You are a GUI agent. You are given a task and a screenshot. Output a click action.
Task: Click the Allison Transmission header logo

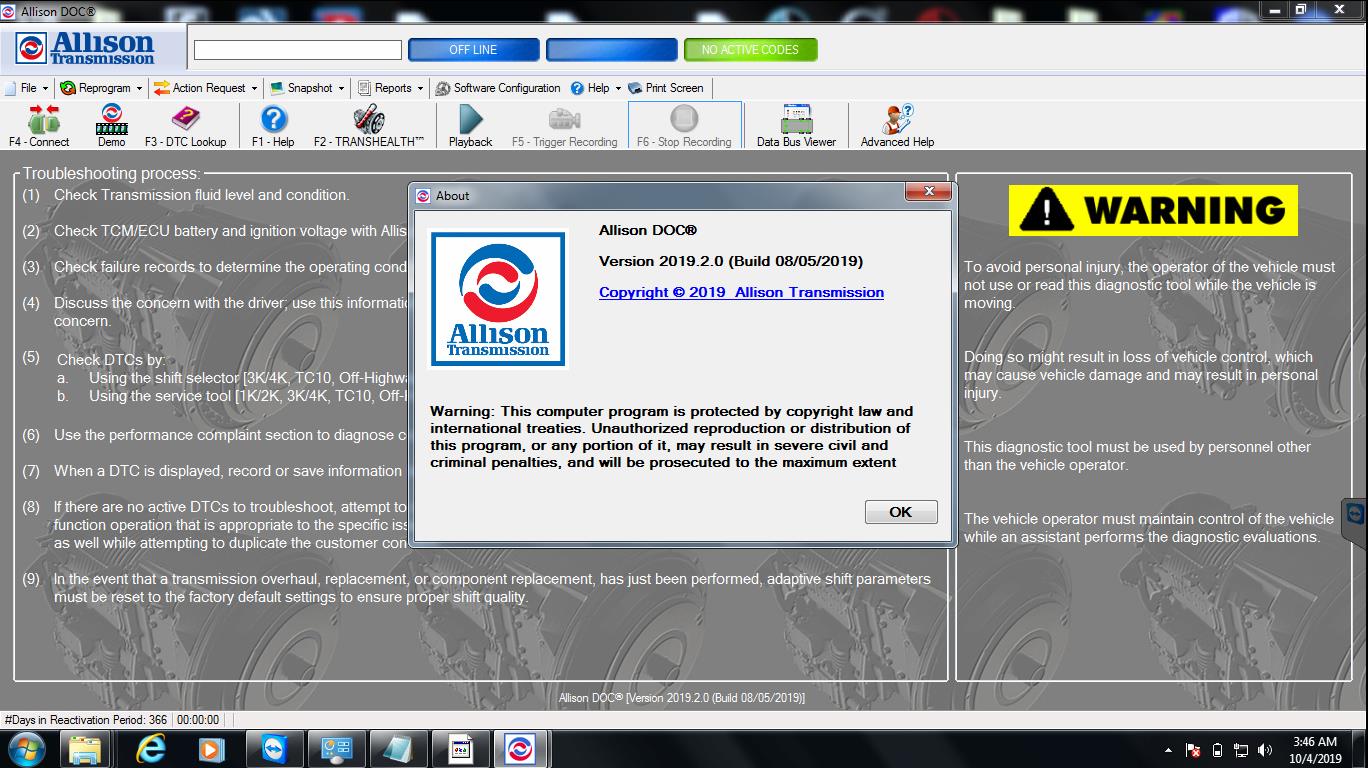[86, 48]
